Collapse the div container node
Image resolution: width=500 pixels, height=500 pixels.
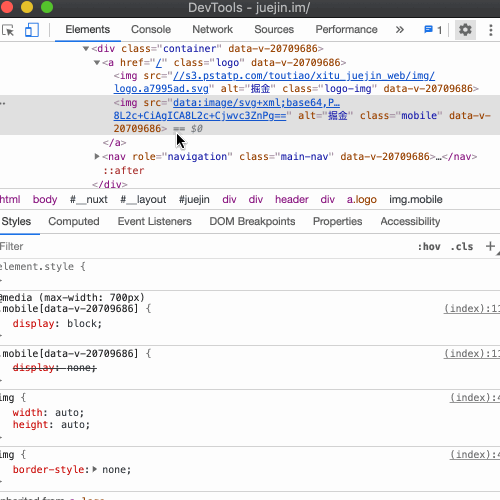coord(86,49)
